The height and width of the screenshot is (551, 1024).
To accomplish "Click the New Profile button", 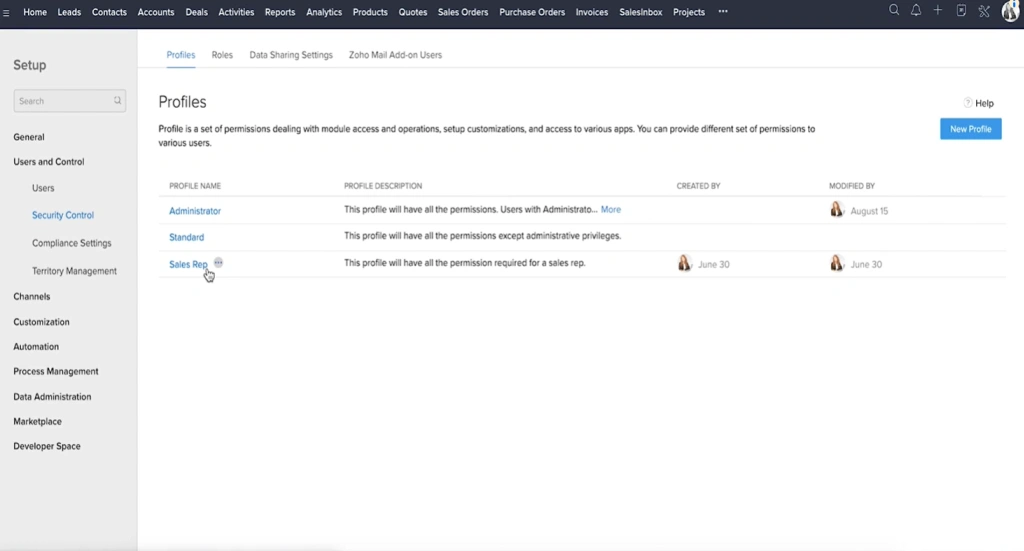I will pyautogui.click(x=970, y=129).
